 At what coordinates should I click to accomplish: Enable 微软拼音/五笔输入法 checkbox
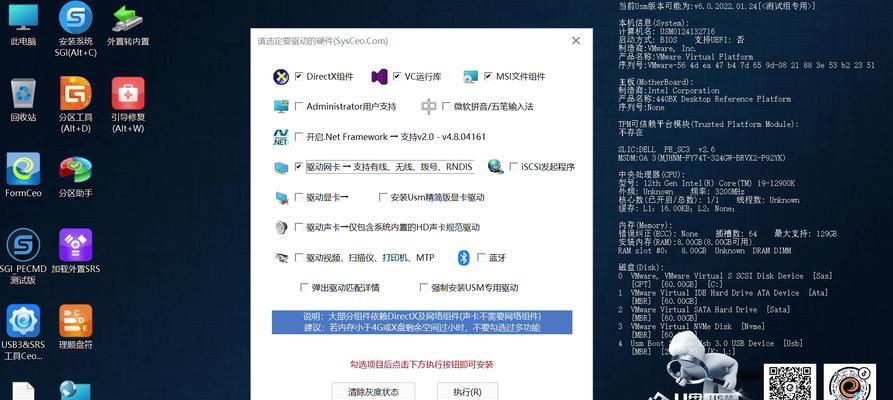[x=445, y=107]
